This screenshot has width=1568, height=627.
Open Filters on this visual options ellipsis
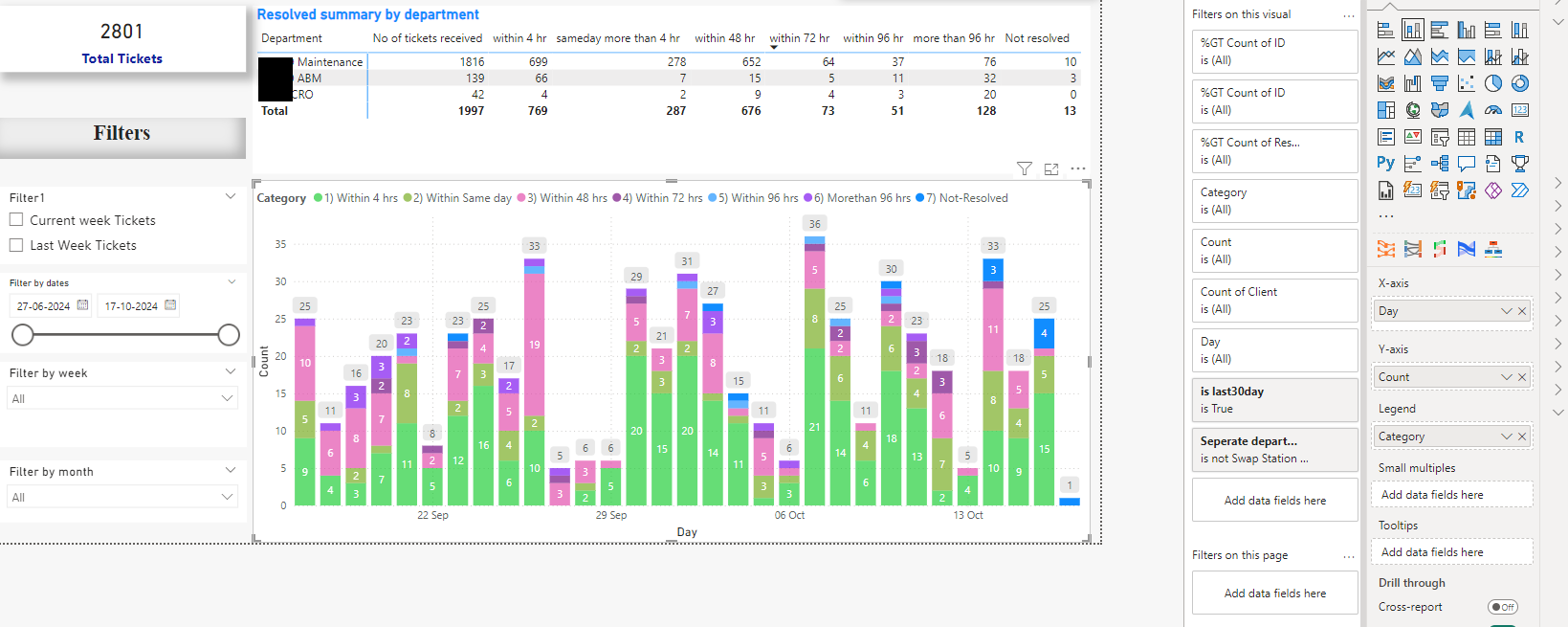point(1349,15)
